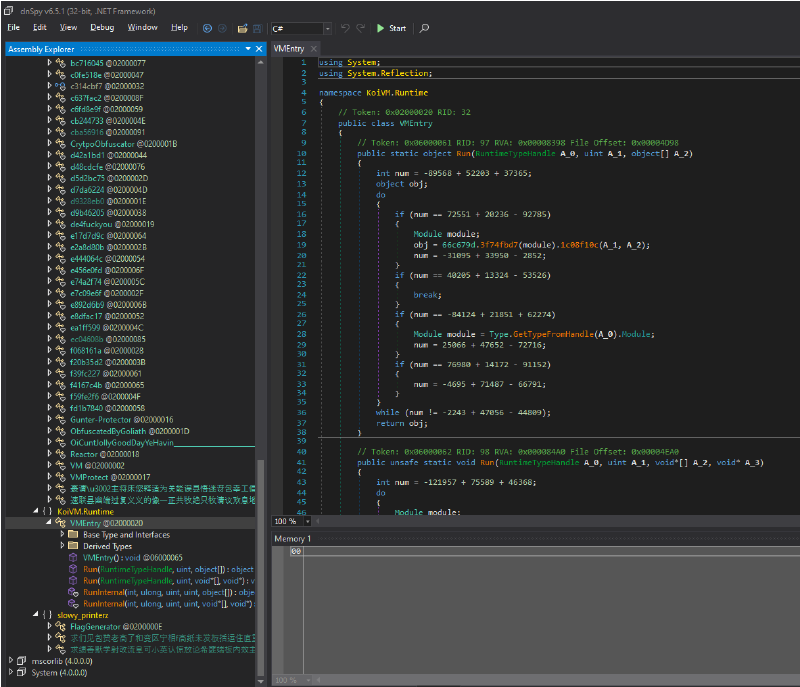Select the RunInternal unsafe method icon
This screenshot has width=800, height=687.
pos(73,603)
